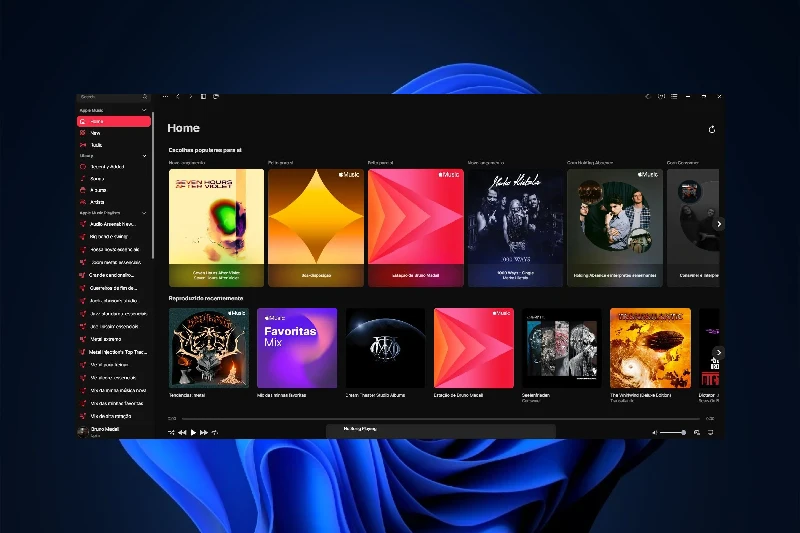Click the back navigation arrow
This screenshot has height=533, width=800.
tap(178, 97)
